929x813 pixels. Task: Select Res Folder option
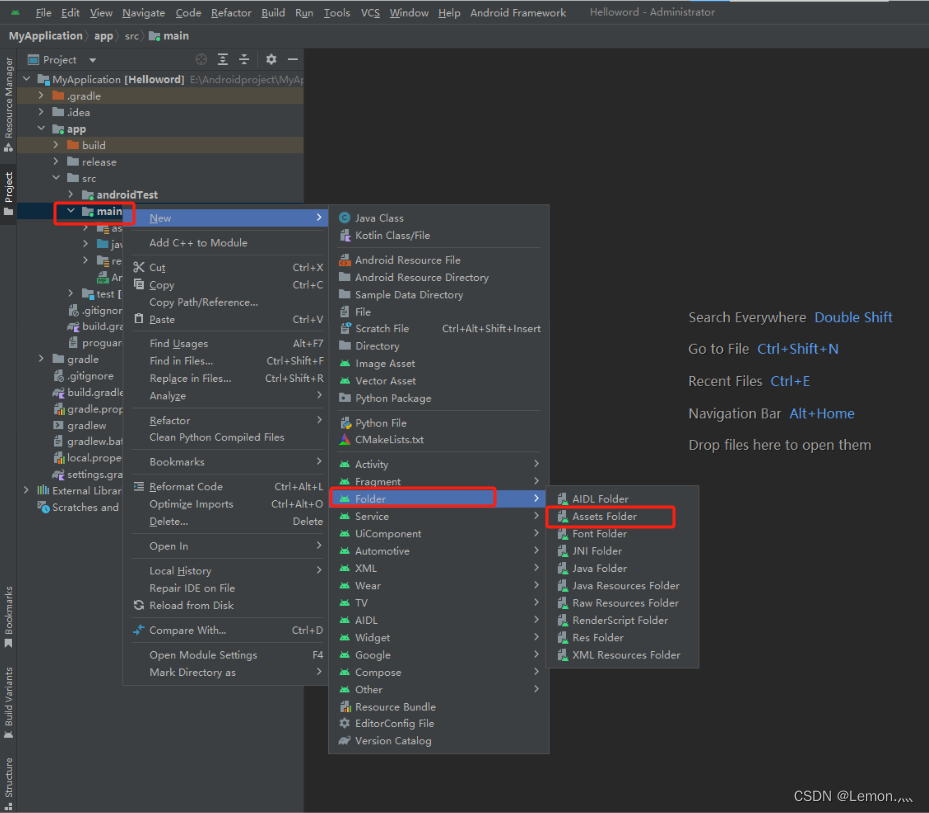[x=622, y=638]
